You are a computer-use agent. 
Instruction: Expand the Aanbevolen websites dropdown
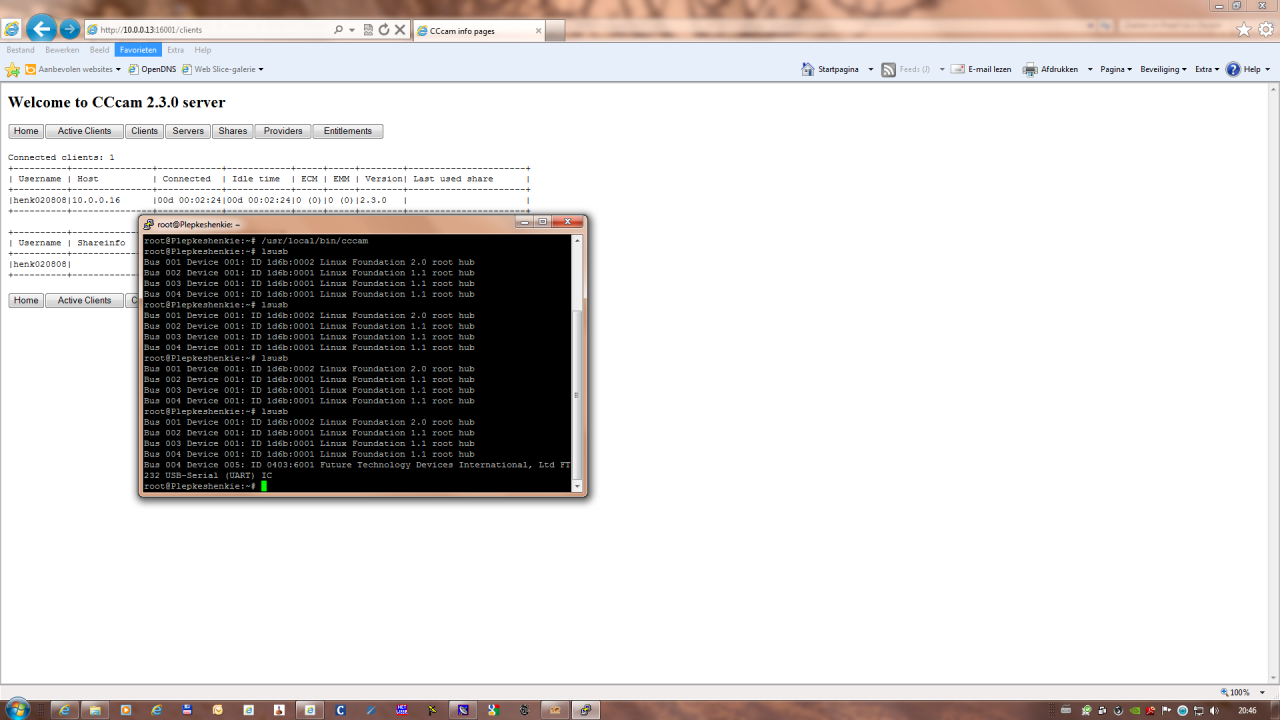118,69
